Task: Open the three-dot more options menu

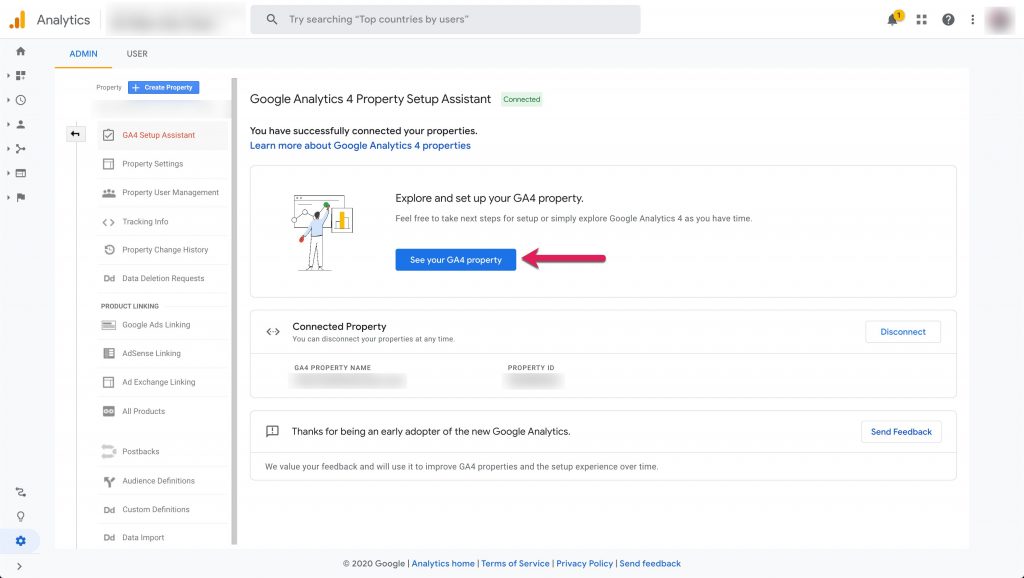Action: [x=972, y=20]
